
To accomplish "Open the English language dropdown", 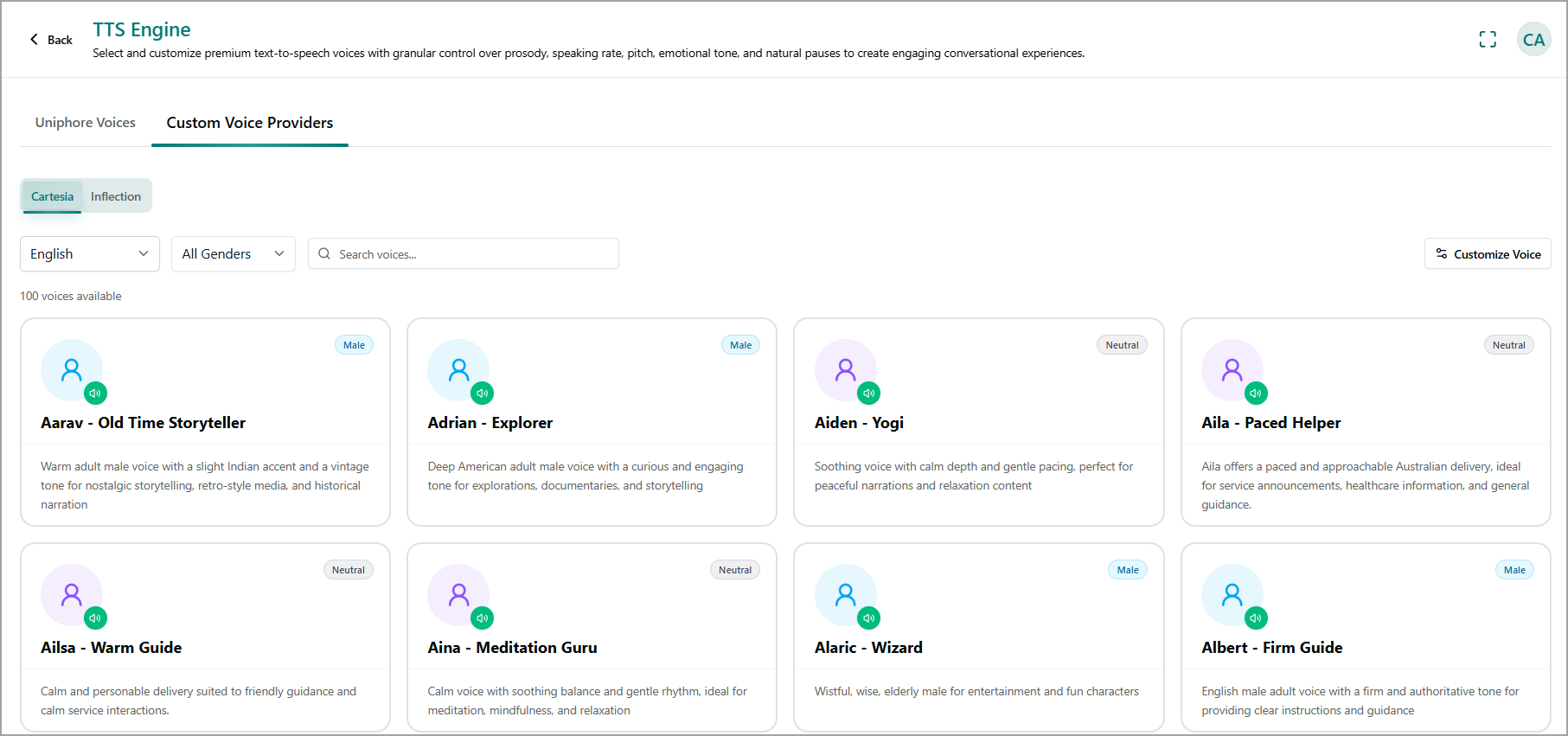I will point(90,253).
